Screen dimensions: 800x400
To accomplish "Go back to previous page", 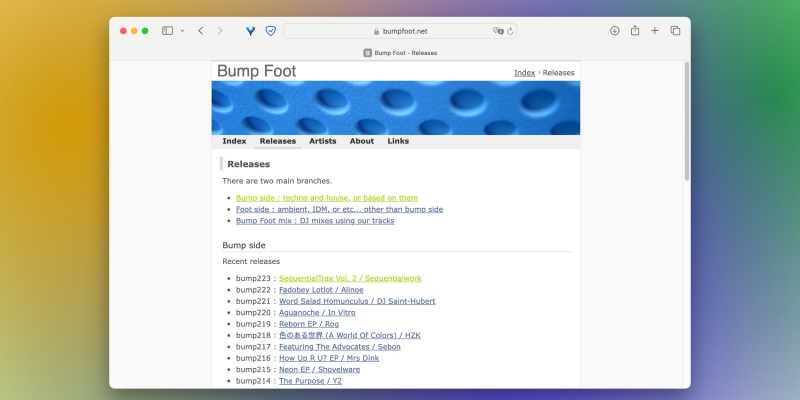I will (201, 31).
